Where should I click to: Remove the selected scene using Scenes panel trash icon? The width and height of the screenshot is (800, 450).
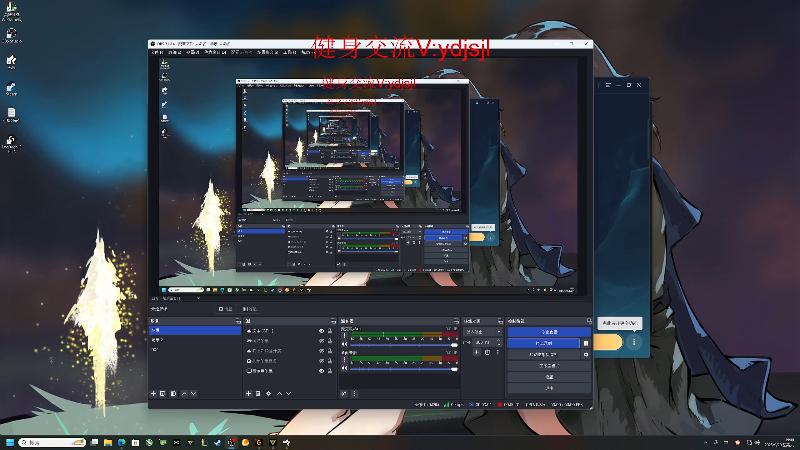coord(163,393)
